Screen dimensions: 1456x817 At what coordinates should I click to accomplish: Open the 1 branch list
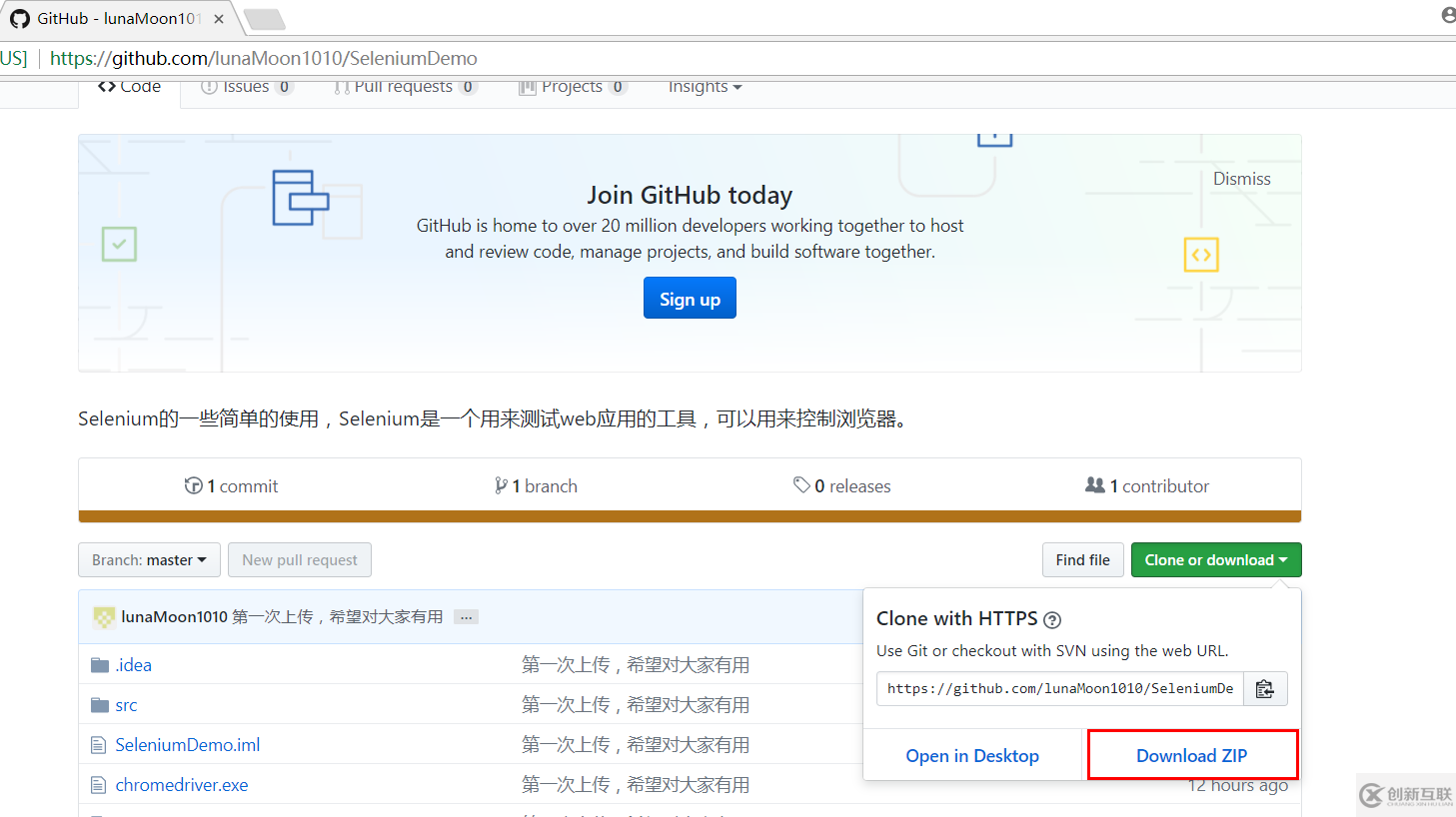536,486
